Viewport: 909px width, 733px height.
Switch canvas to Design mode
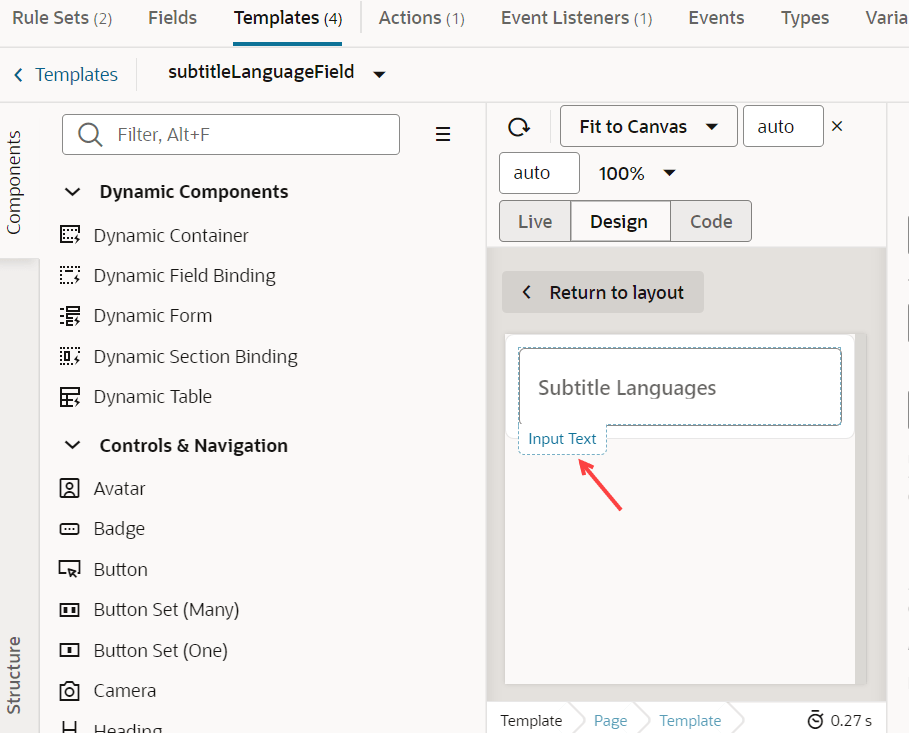click(x=619, y=222)
